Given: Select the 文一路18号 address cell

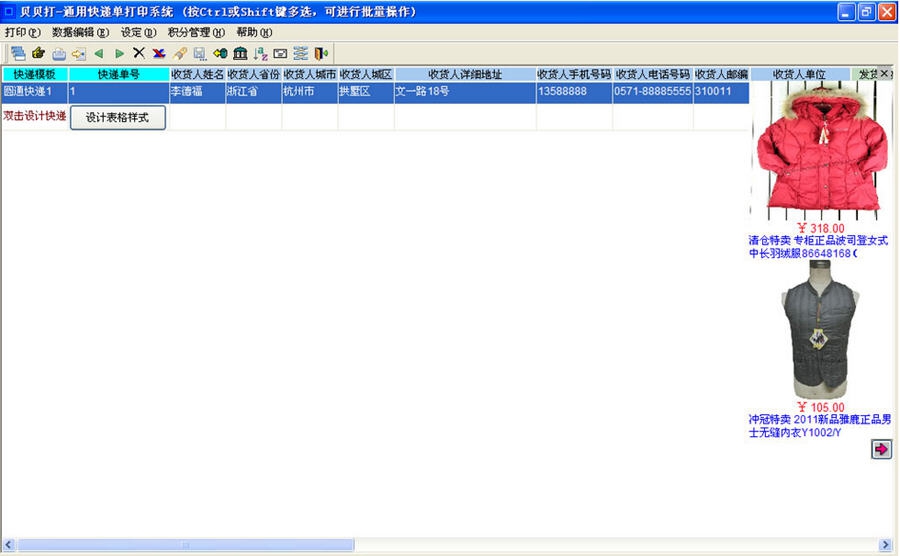Looking at the screenshot, I should pyautogui.click(x=465, y=92).
